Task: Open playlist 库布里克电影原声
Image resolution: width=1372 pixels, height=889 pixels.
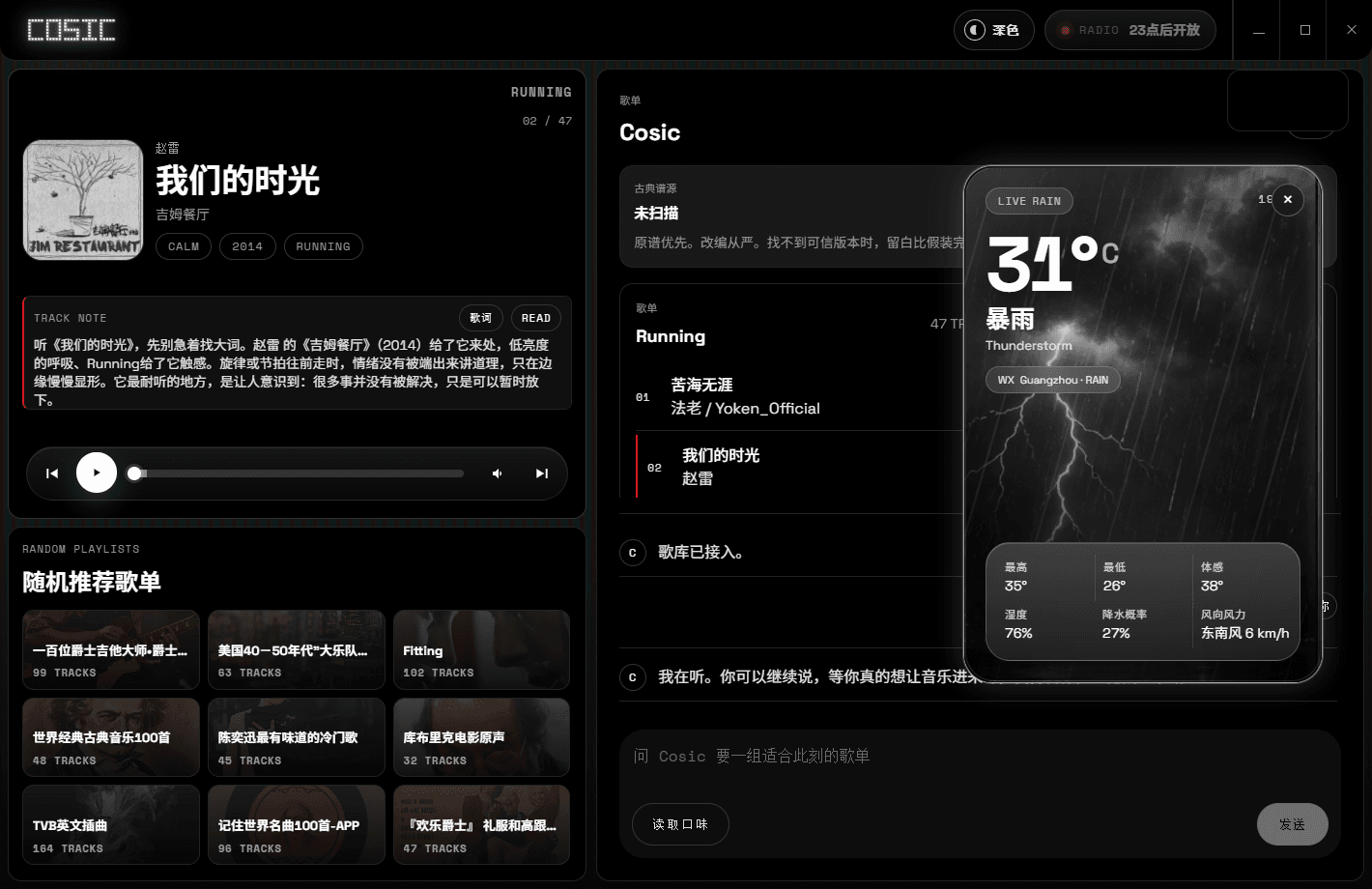Action: point(481,737)
